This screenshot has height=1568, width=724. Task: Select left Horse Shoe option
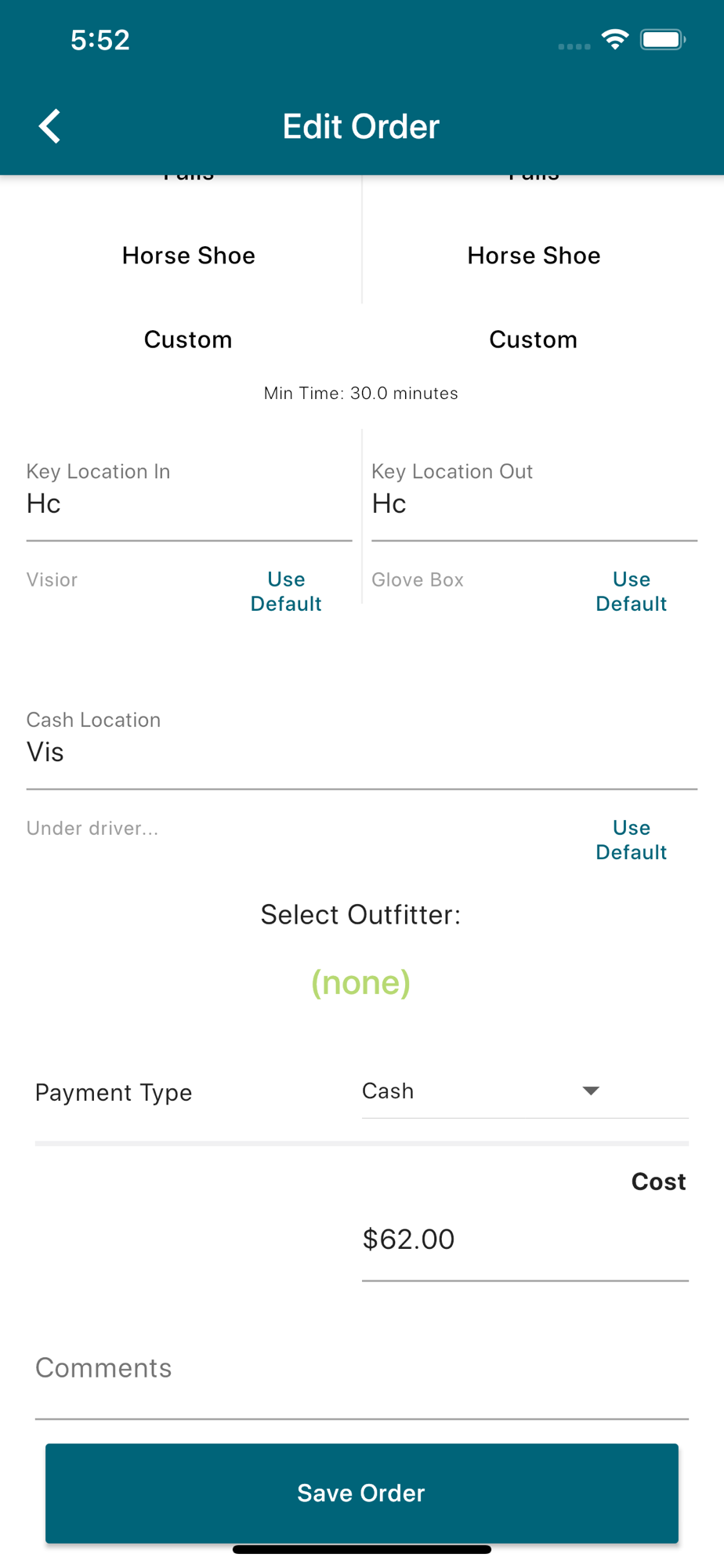[x=189, y=256]
